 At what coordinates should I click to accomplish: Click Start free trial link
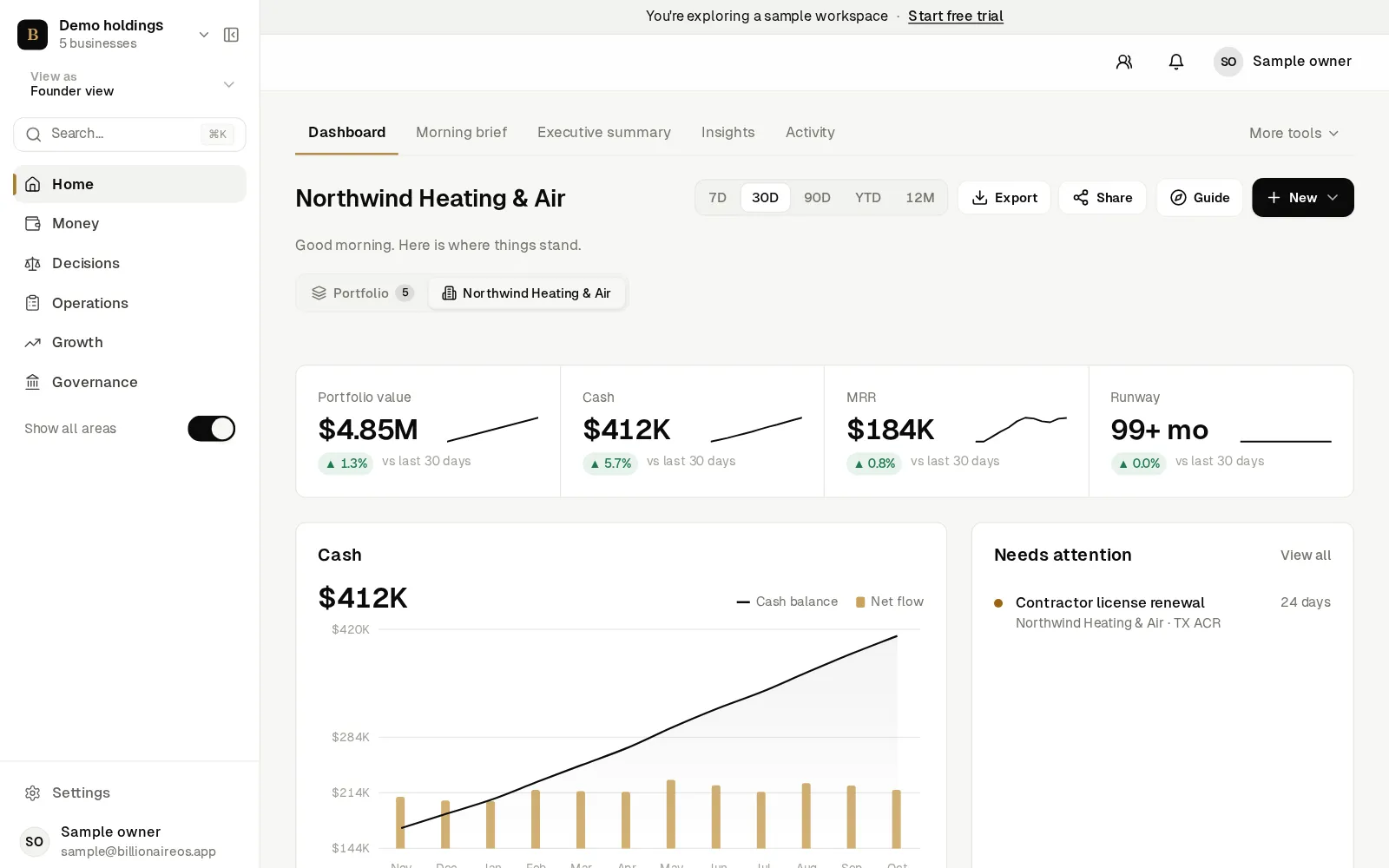click(956, 16)
